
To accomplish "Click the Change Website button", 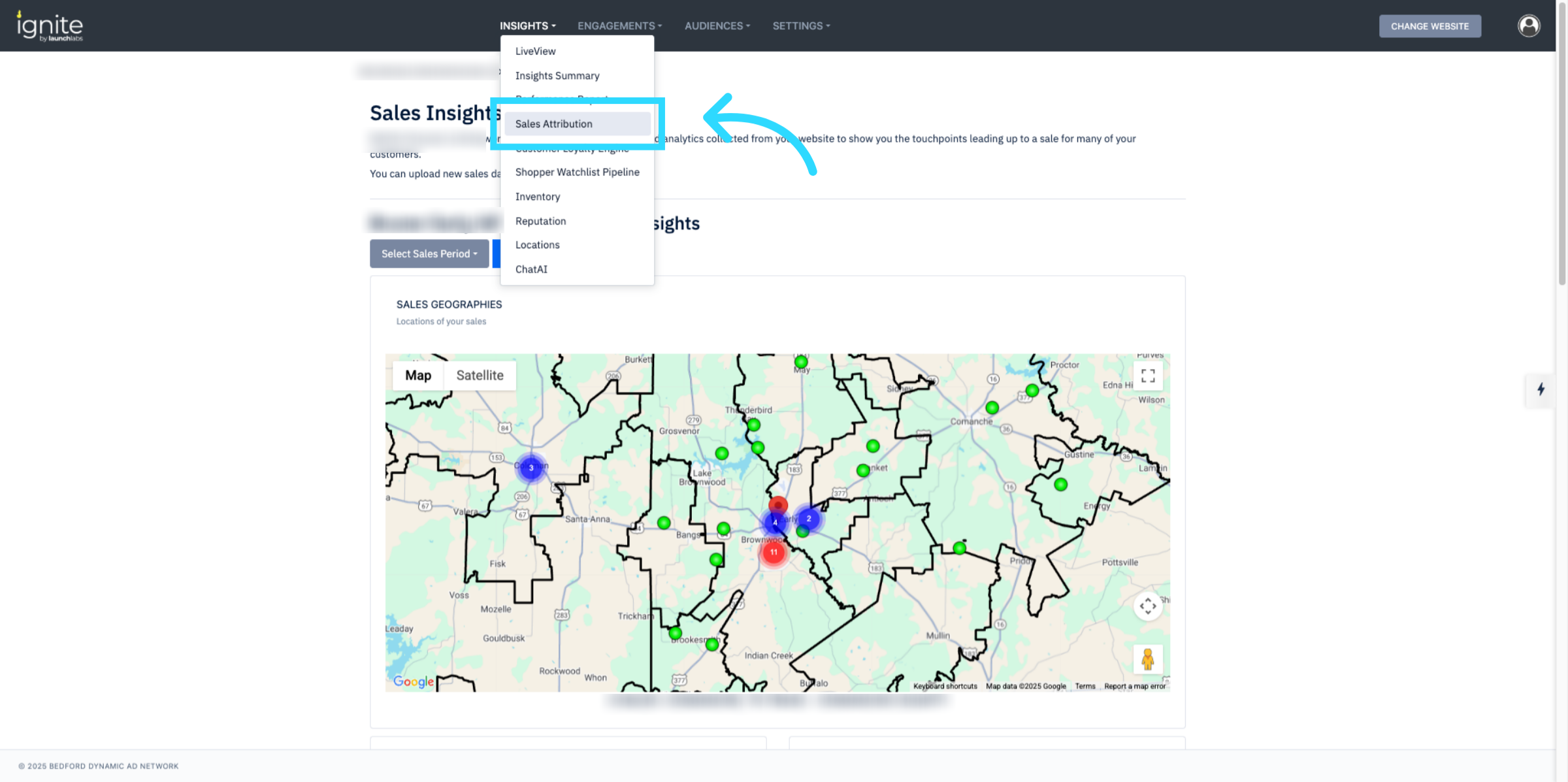I will [1429, 26].
